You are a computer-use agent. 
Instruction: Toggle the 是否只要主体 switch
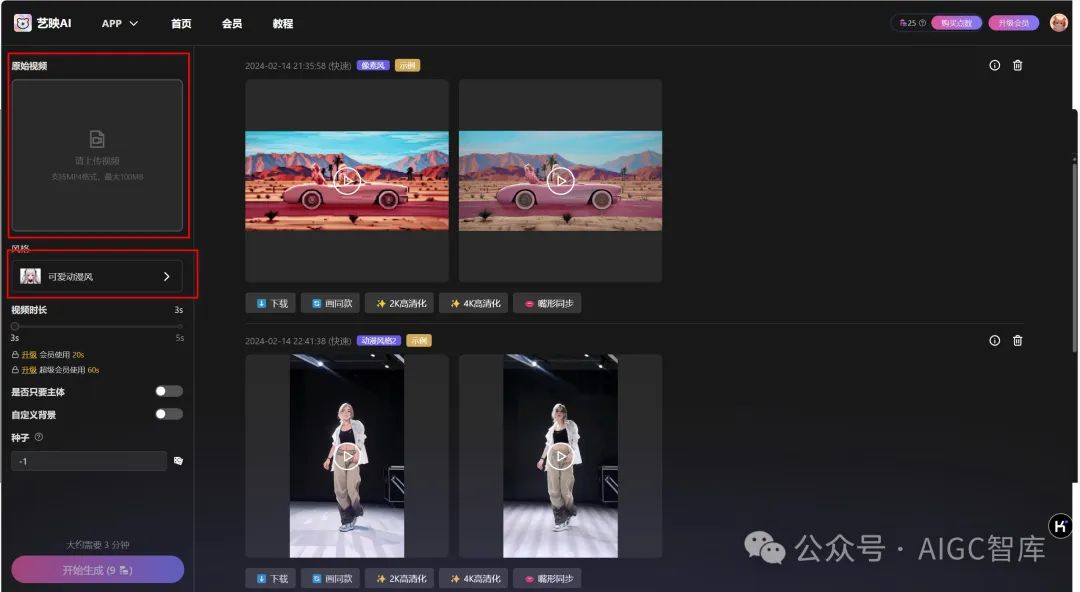pyautogui.click(x=169, y=391)
